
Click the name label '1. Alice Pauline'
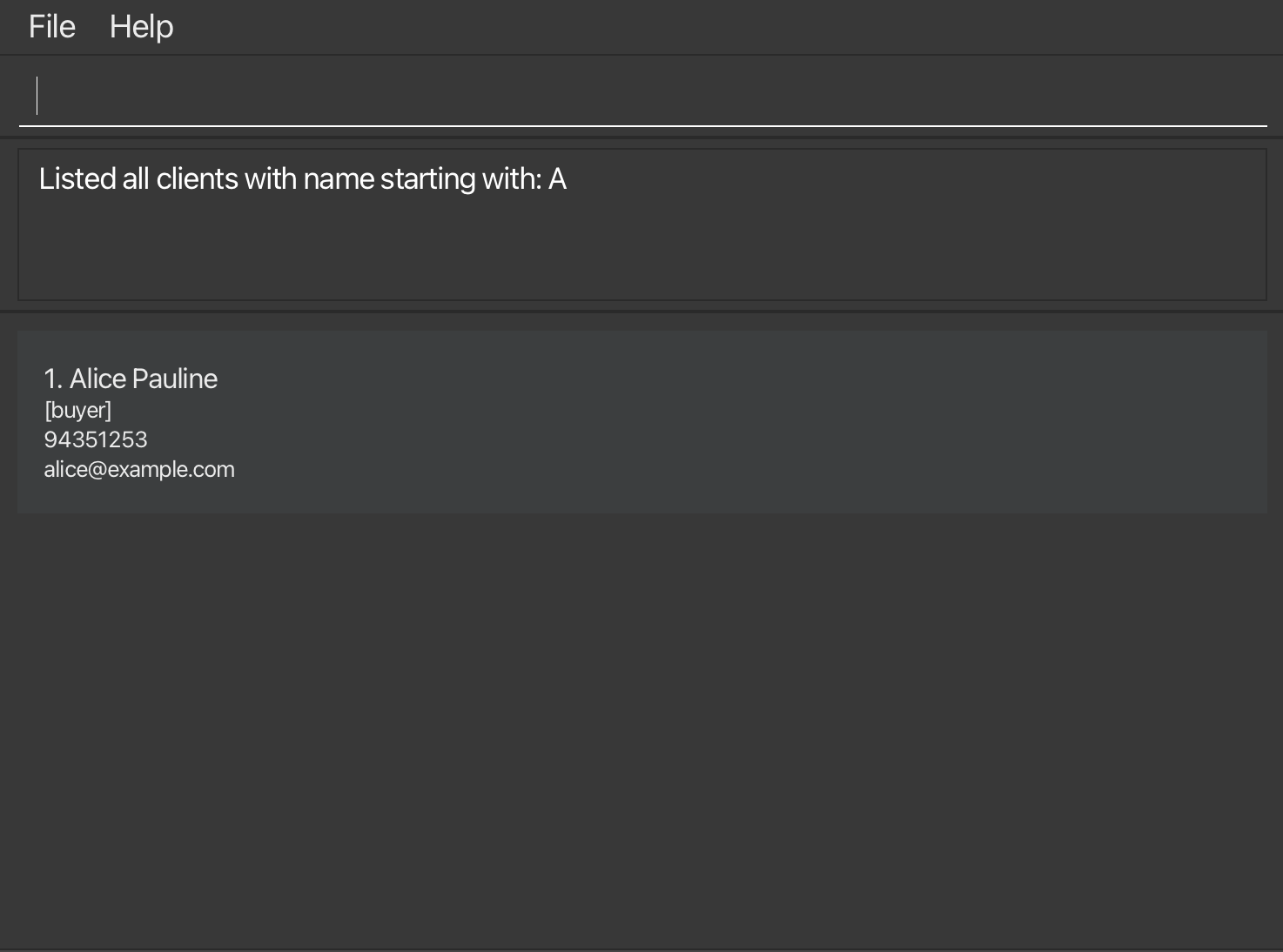[x=131, y=379]
